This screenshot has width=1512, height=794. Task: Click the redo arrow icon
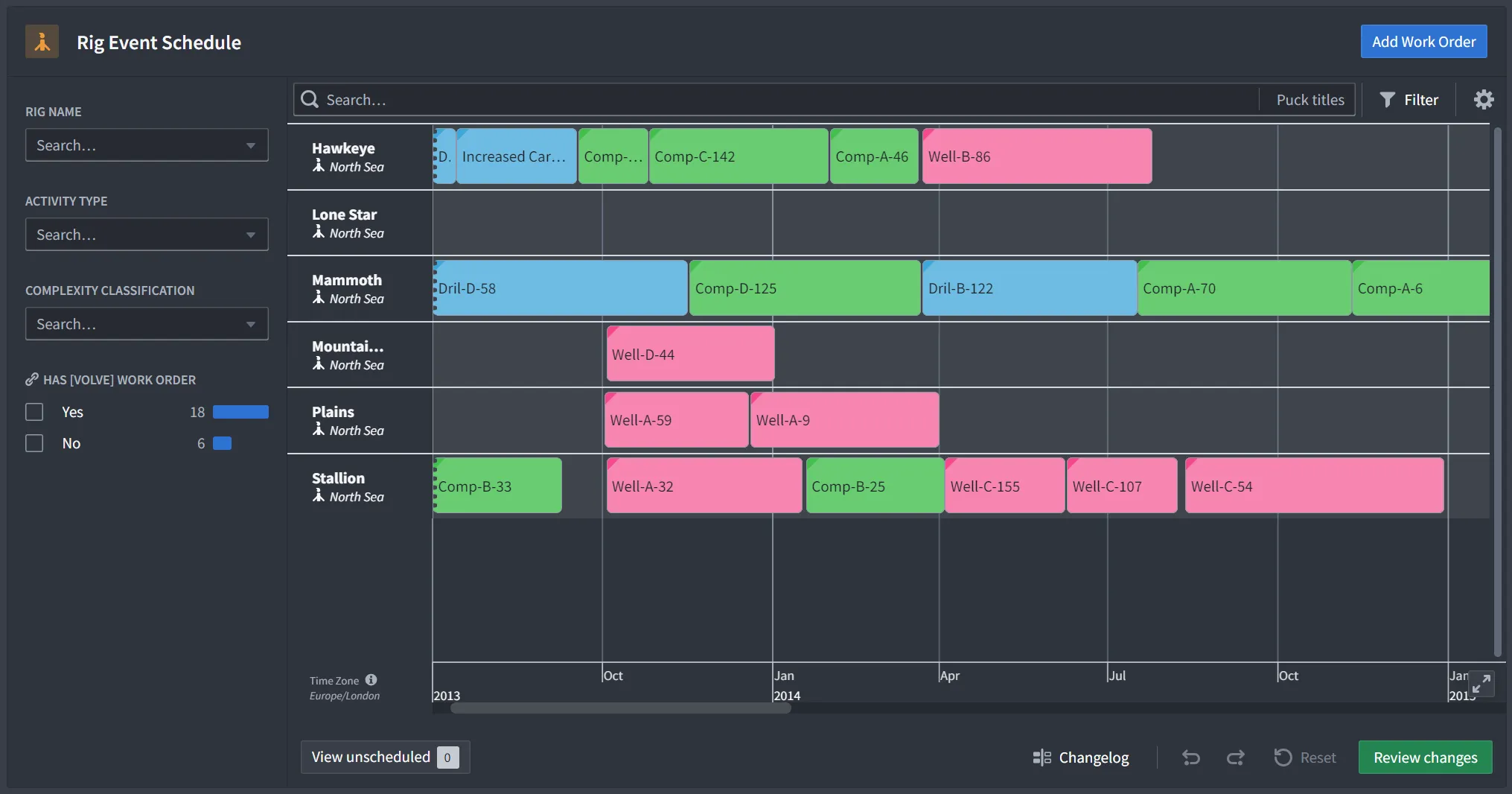coord(1236,758)
